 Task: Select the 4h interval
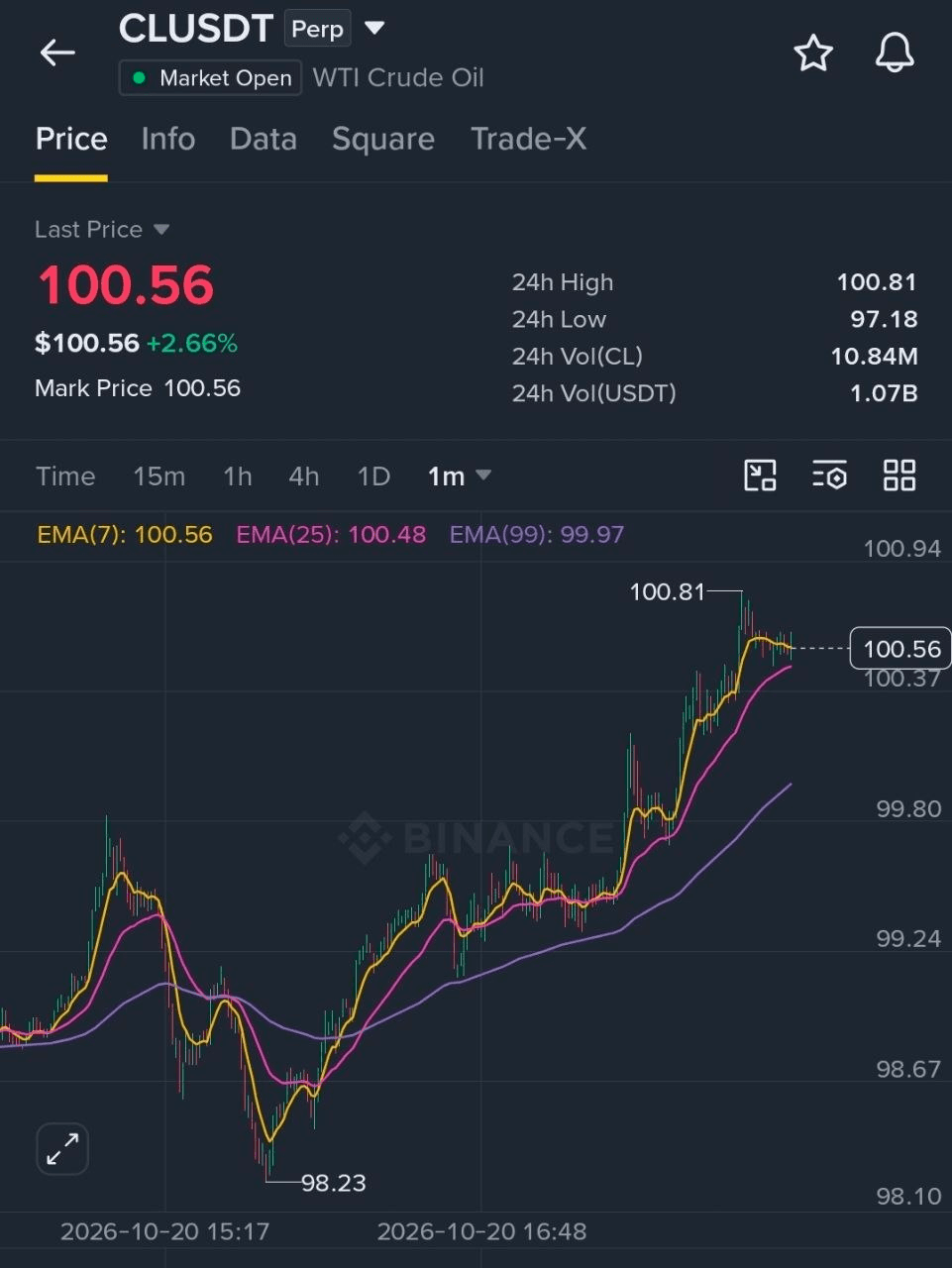(x=304, y=476)
